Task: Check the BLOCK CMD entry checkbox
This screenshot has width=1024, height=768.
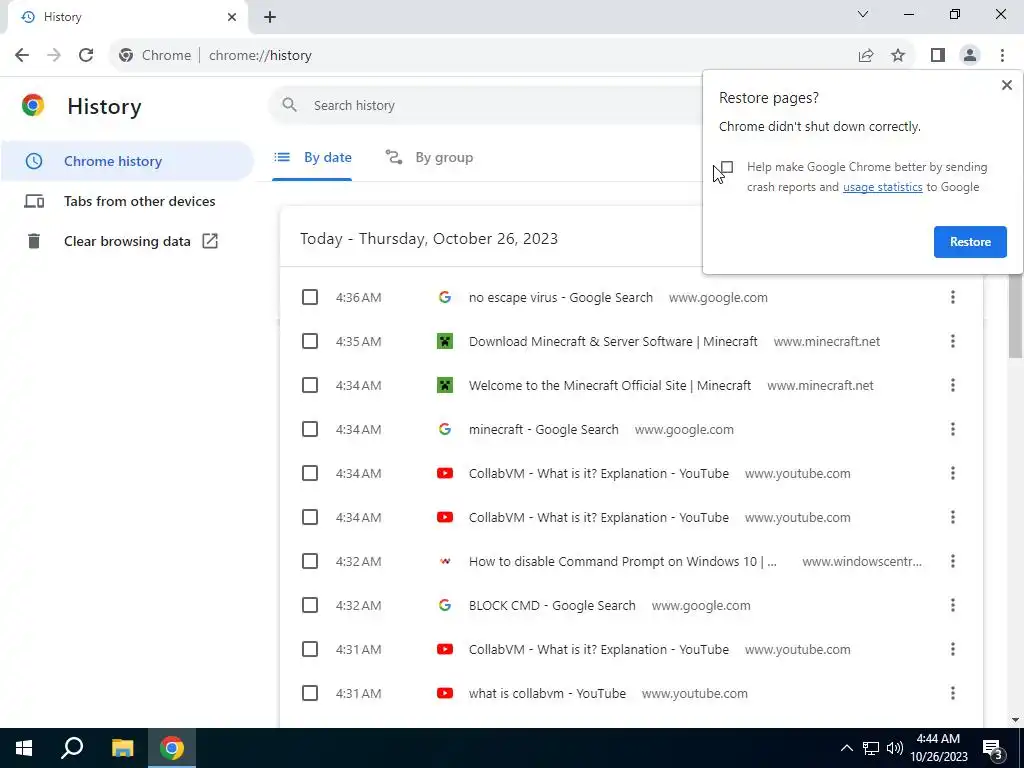Action: click(310, 605)
